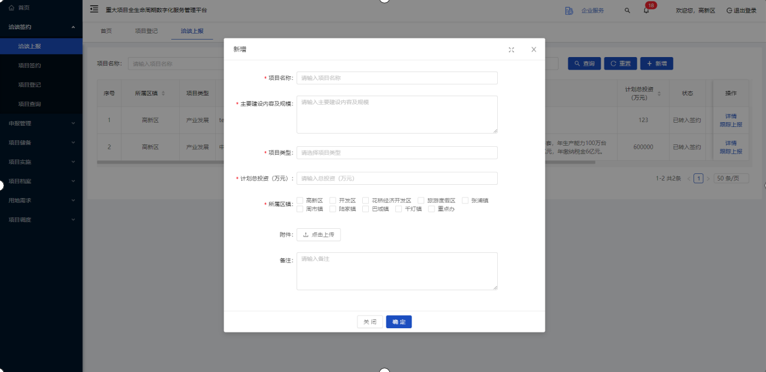The width and height of the screenshot is (766, 372).
Task: Click 跟踪上报 link in row 600000
Action: point(730,151)
